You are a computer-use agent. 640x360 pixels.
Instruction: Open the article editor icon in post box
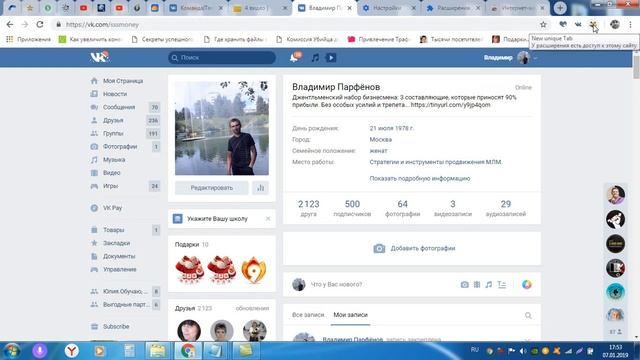click(x=502, y=284)
